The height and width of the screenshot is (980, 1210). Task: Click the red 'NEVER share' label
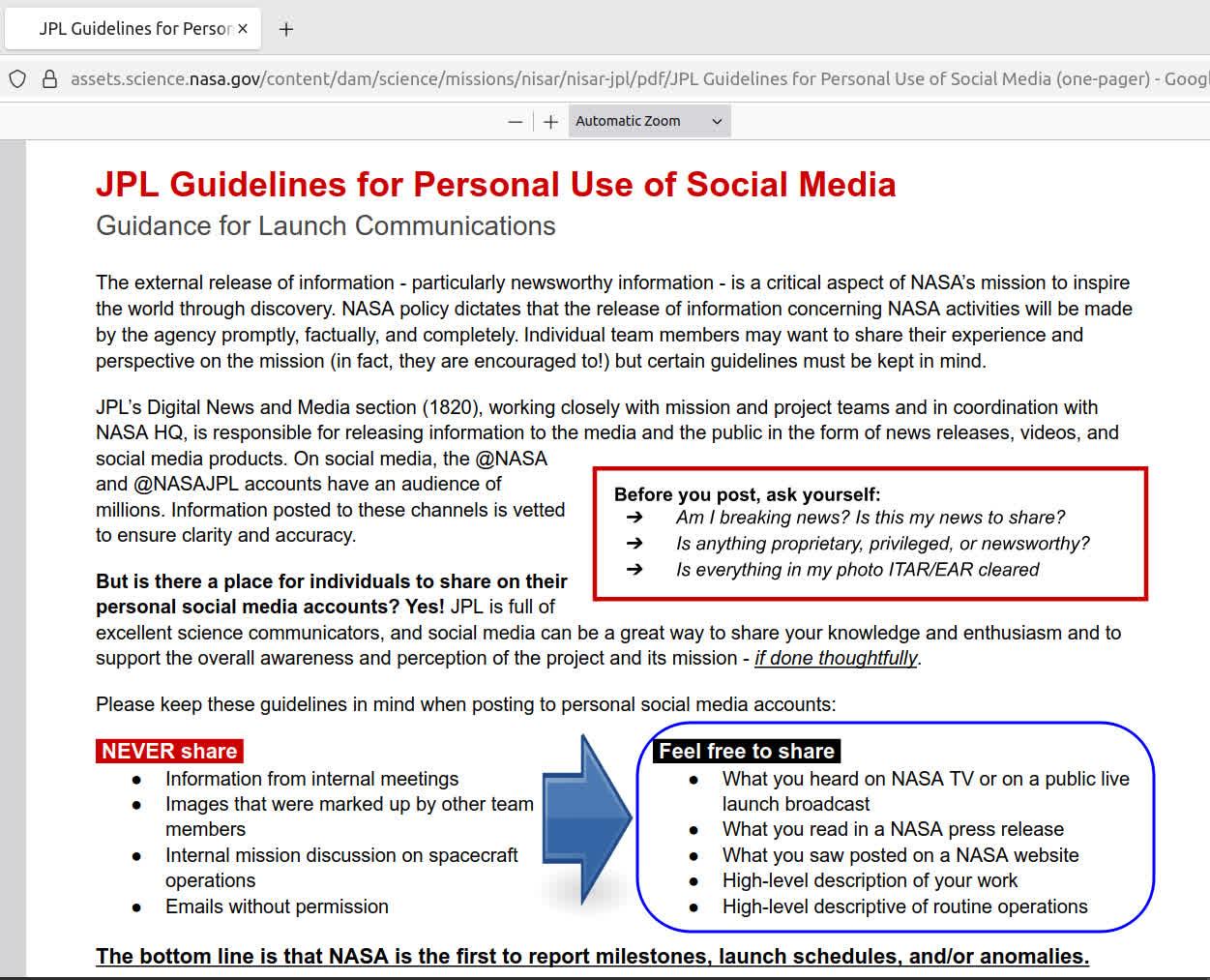169,752
